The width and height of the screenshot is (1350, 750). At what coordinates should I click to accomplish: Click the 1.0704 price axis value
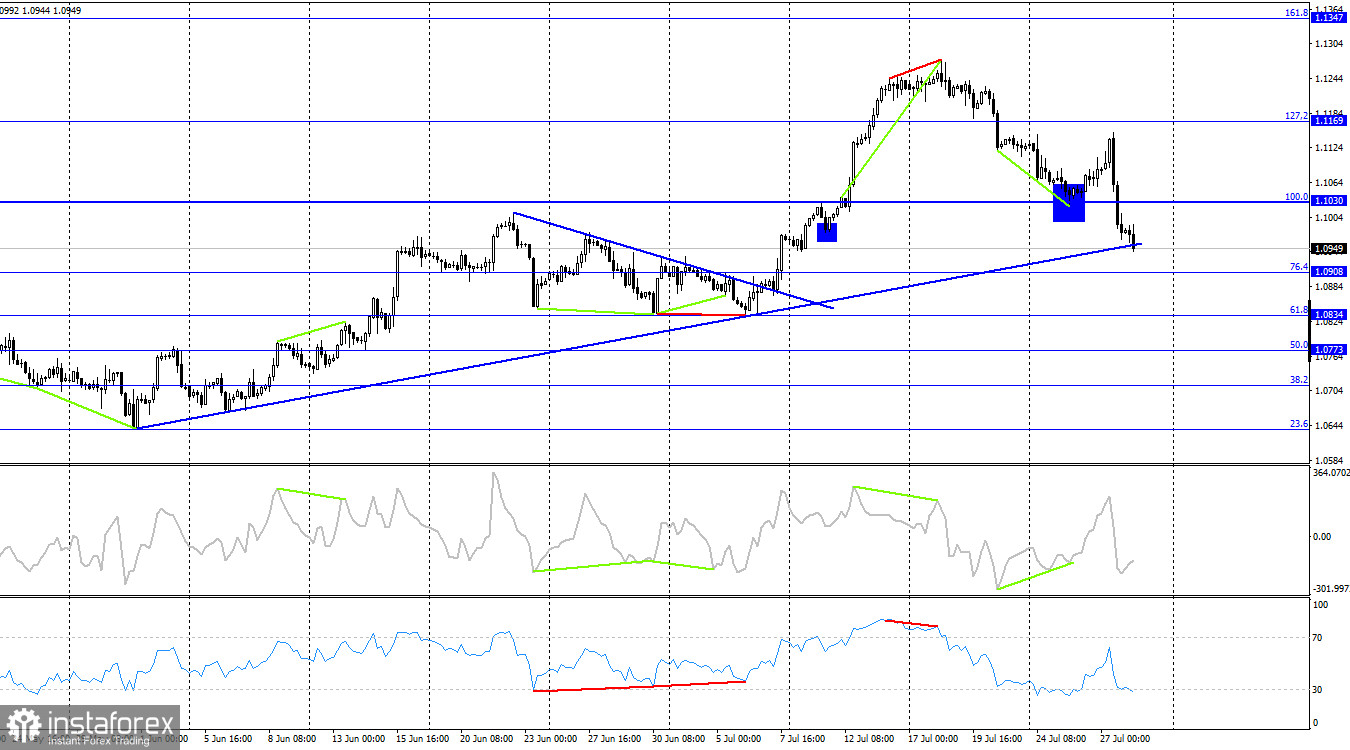[1330, 391]
